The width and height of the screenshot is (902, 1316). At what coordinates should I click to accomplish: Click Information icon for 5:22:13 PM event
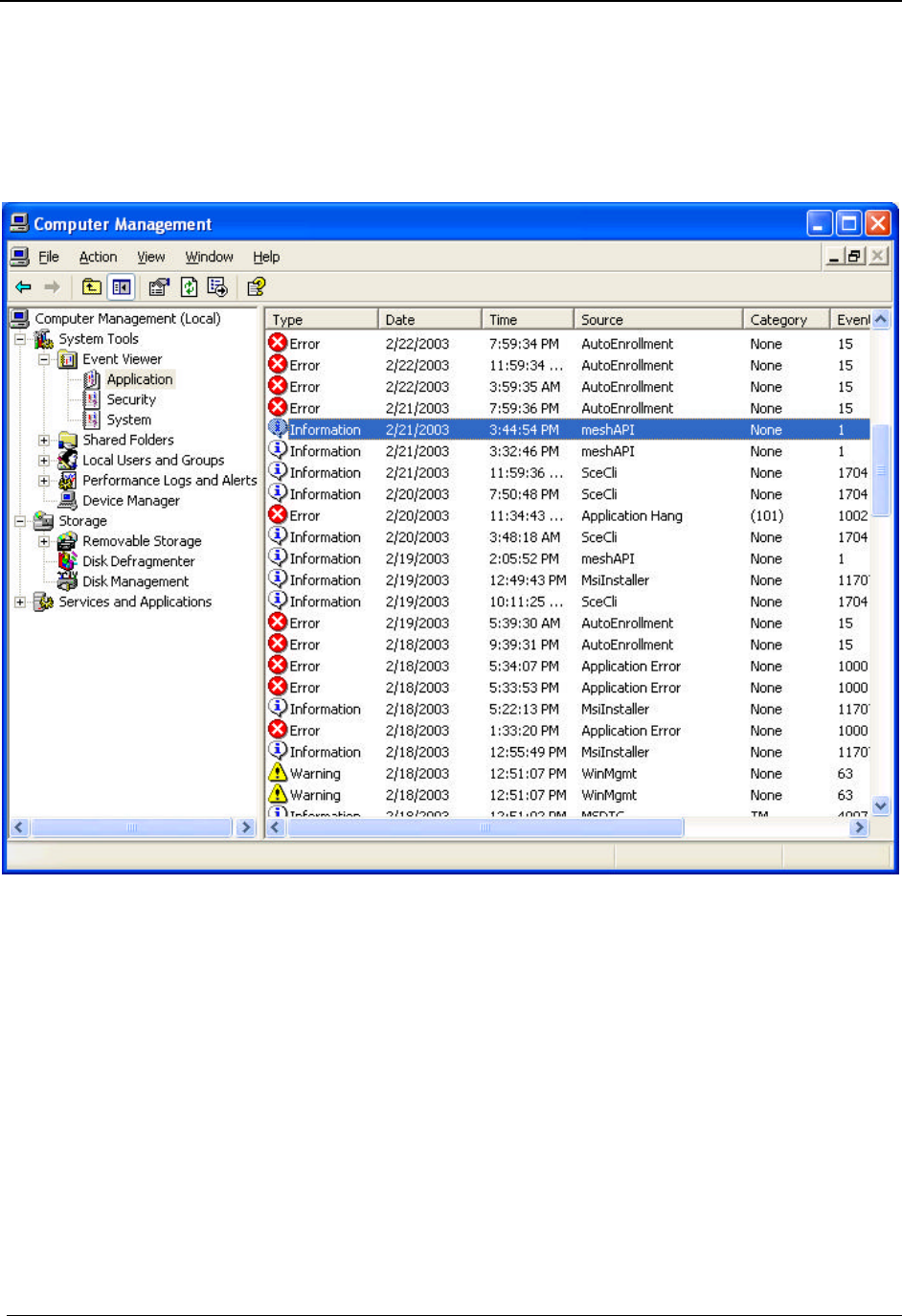pos(278,708)
